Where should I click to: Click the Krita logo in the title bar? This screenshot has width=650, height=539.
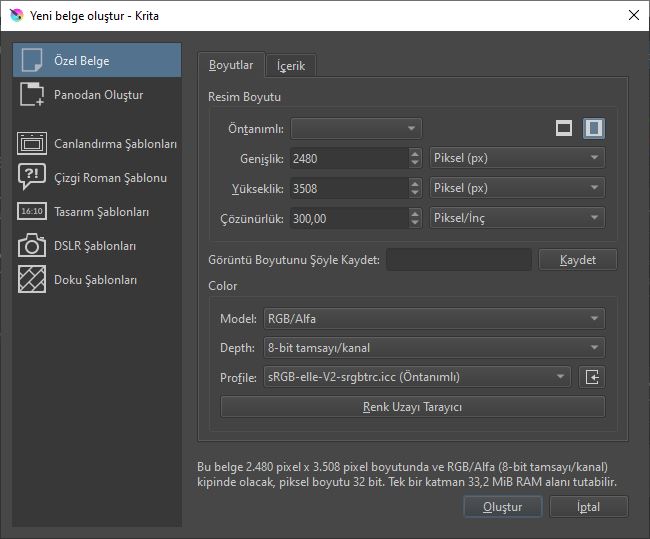pyautogui.click(x=17, y=15)
